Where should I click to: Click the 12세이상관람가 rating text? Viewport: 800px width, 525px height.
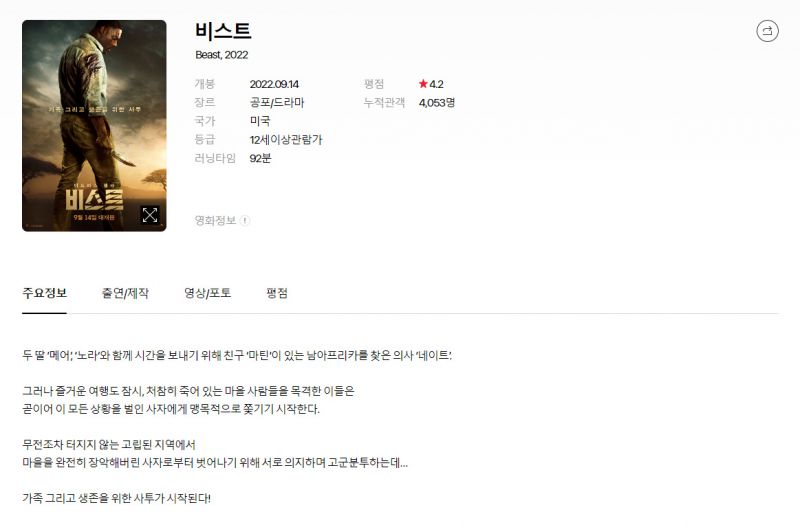pyautogui.click(x=286, y=140)
